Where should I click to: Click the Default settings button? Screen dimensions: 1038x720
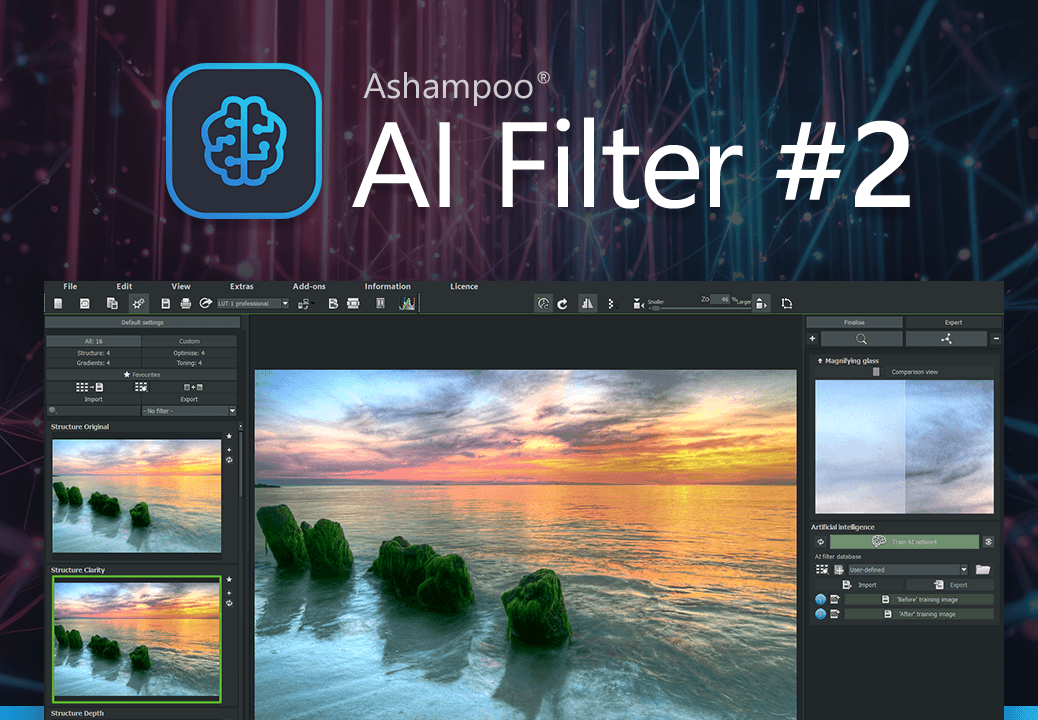(142, 322)
